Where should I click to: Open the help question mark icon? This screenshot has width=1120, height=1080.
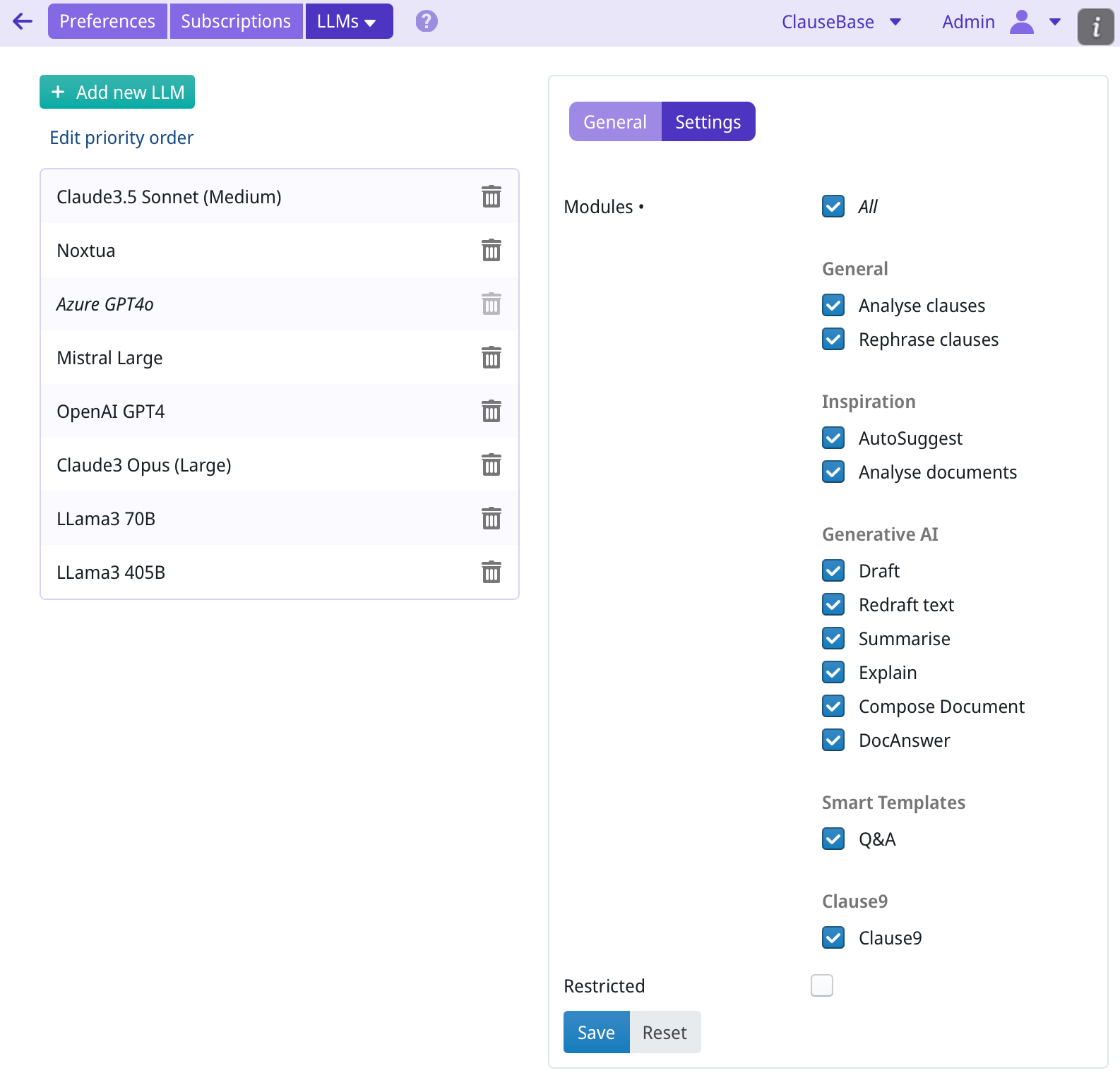click(x=427, y=21)
